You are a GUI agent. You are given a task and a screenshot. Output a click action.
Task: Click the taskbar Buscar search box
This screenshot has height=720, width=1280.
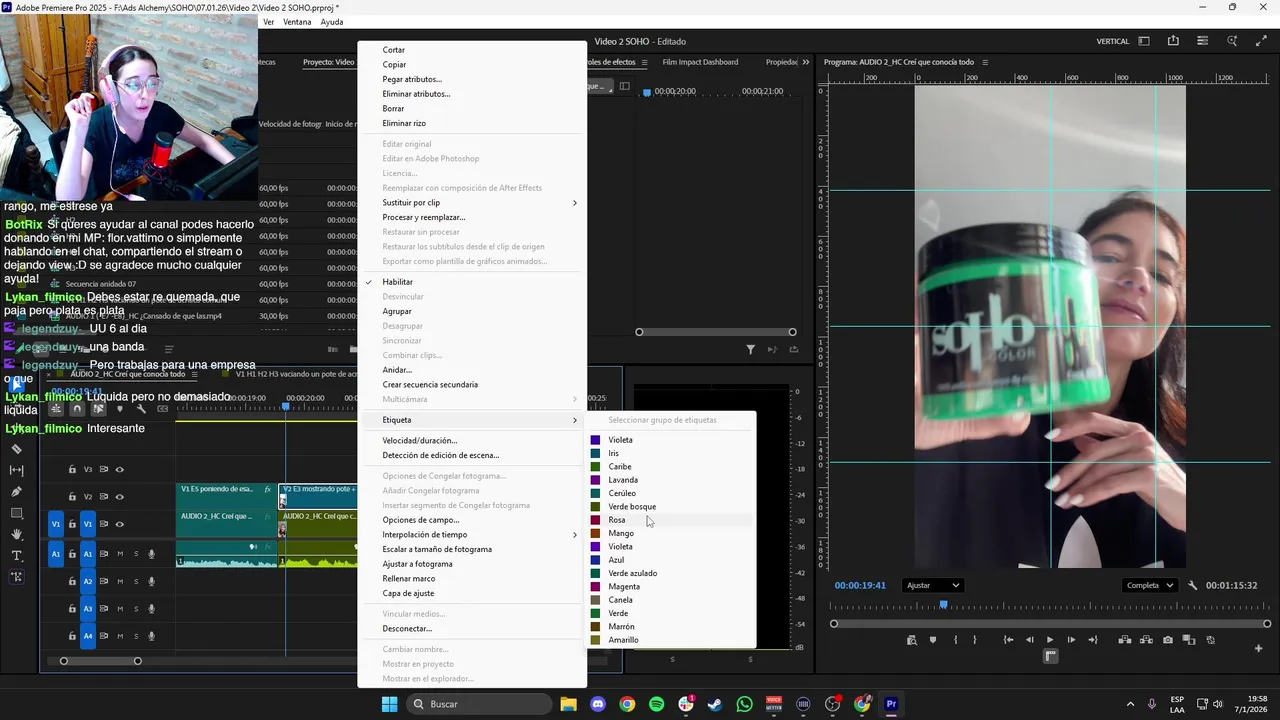pos(479,704)
